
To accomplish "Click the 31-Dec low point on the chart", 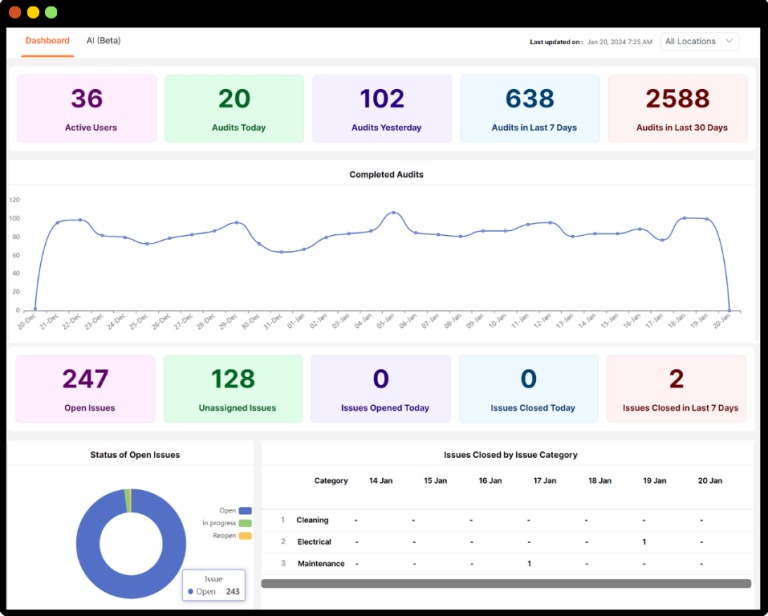I will tap(281, 252).
